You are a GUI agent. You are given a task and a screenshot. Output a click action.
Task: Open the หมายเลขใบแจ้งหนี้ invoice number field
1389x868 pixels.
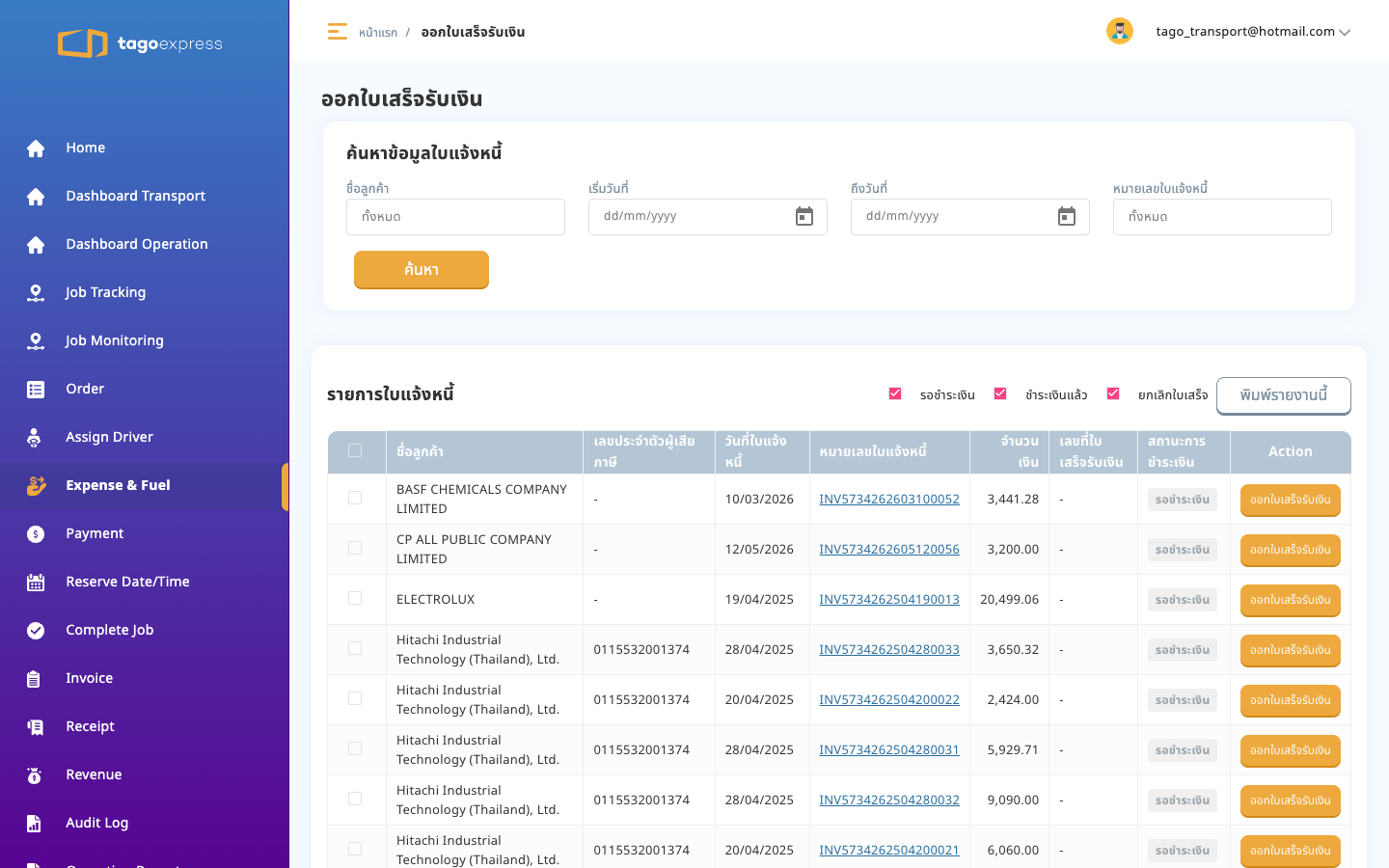pos(1222,217)
